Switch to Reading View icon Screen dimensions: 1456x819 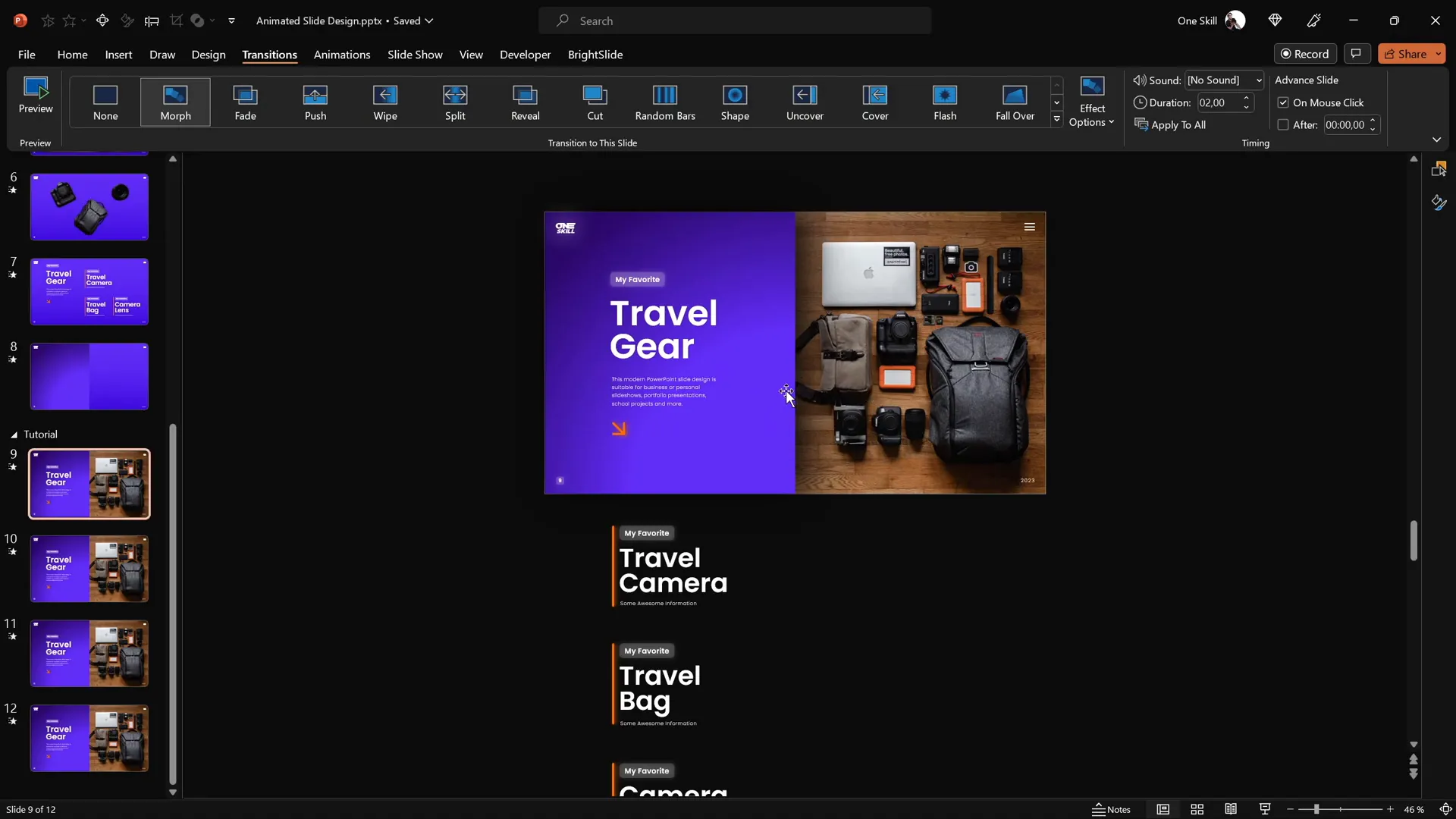tap(1231, 809)
